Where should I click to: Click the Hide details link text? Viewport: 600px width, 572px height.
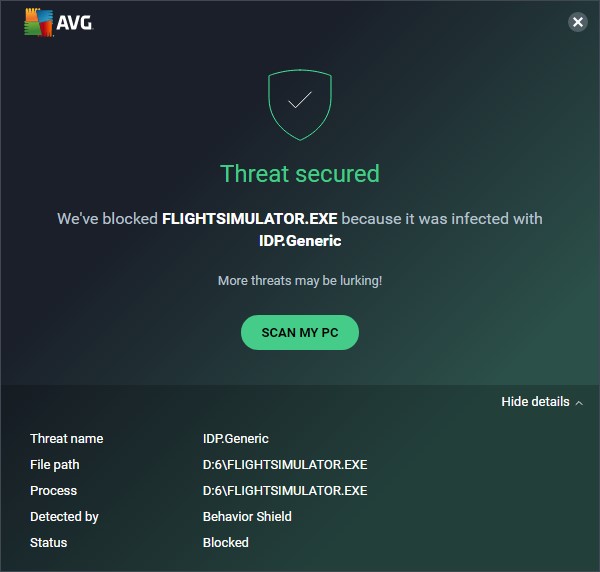pos(535,402)
